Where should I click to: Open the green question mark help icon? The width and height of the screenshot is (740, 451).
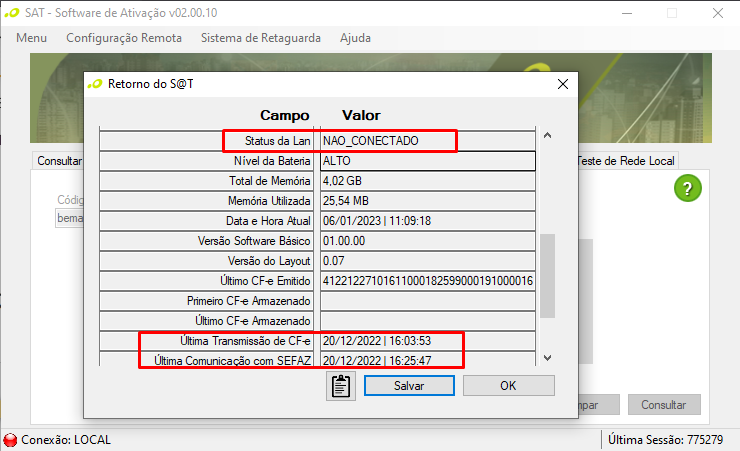[688, 188]
